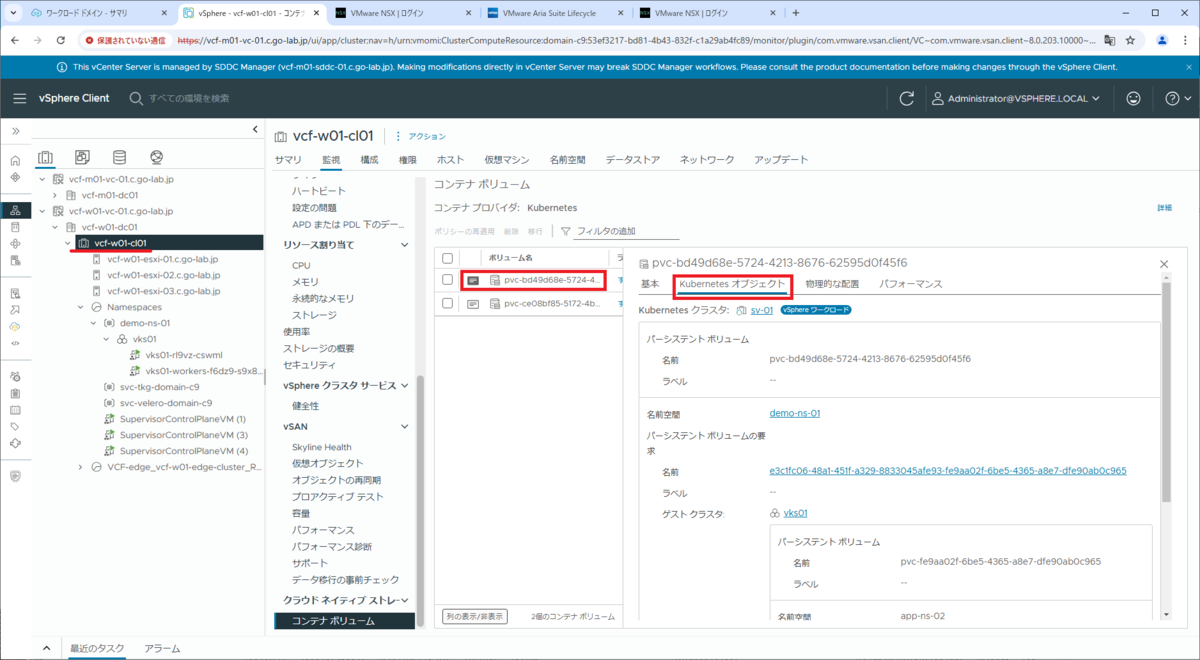Open a new browser tab

pyautogui.click(x=796, y=13)
